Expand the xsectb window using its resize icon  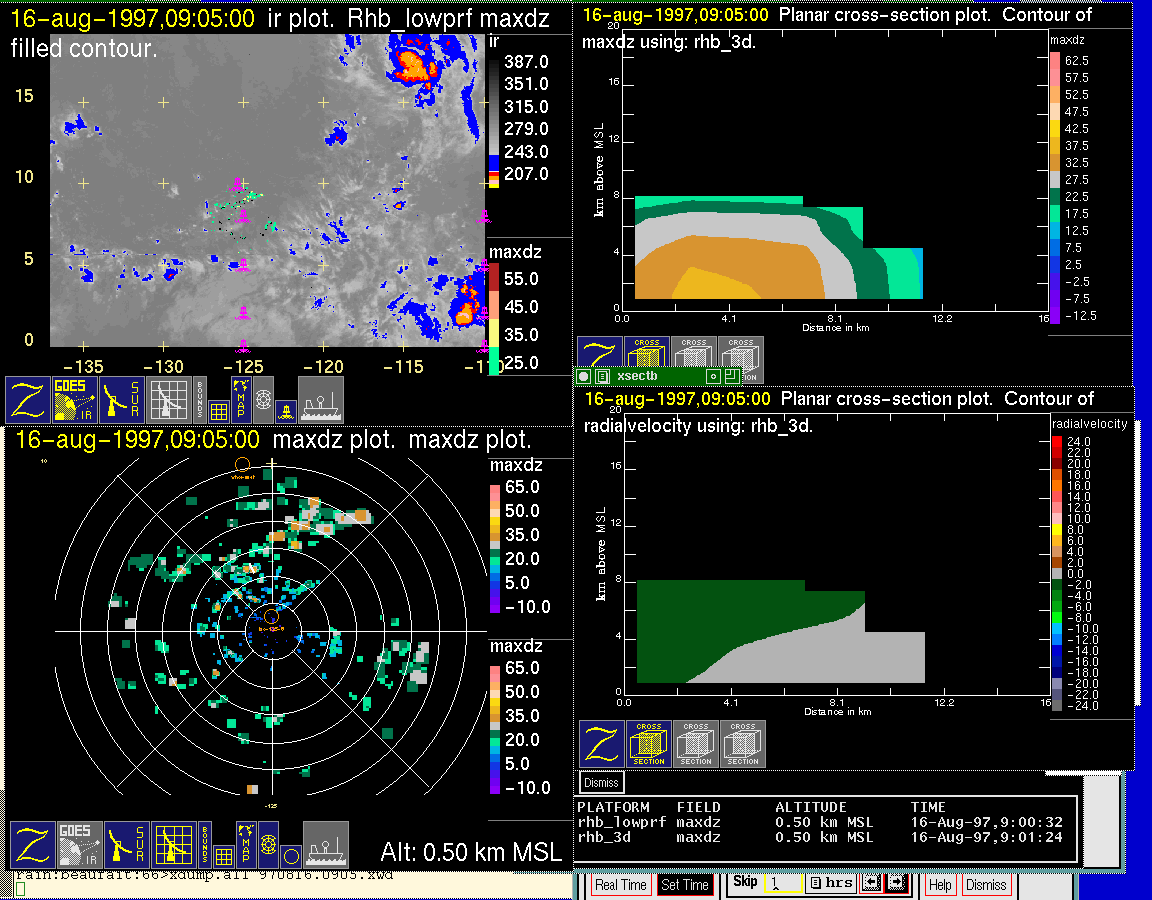click(731, 377)
